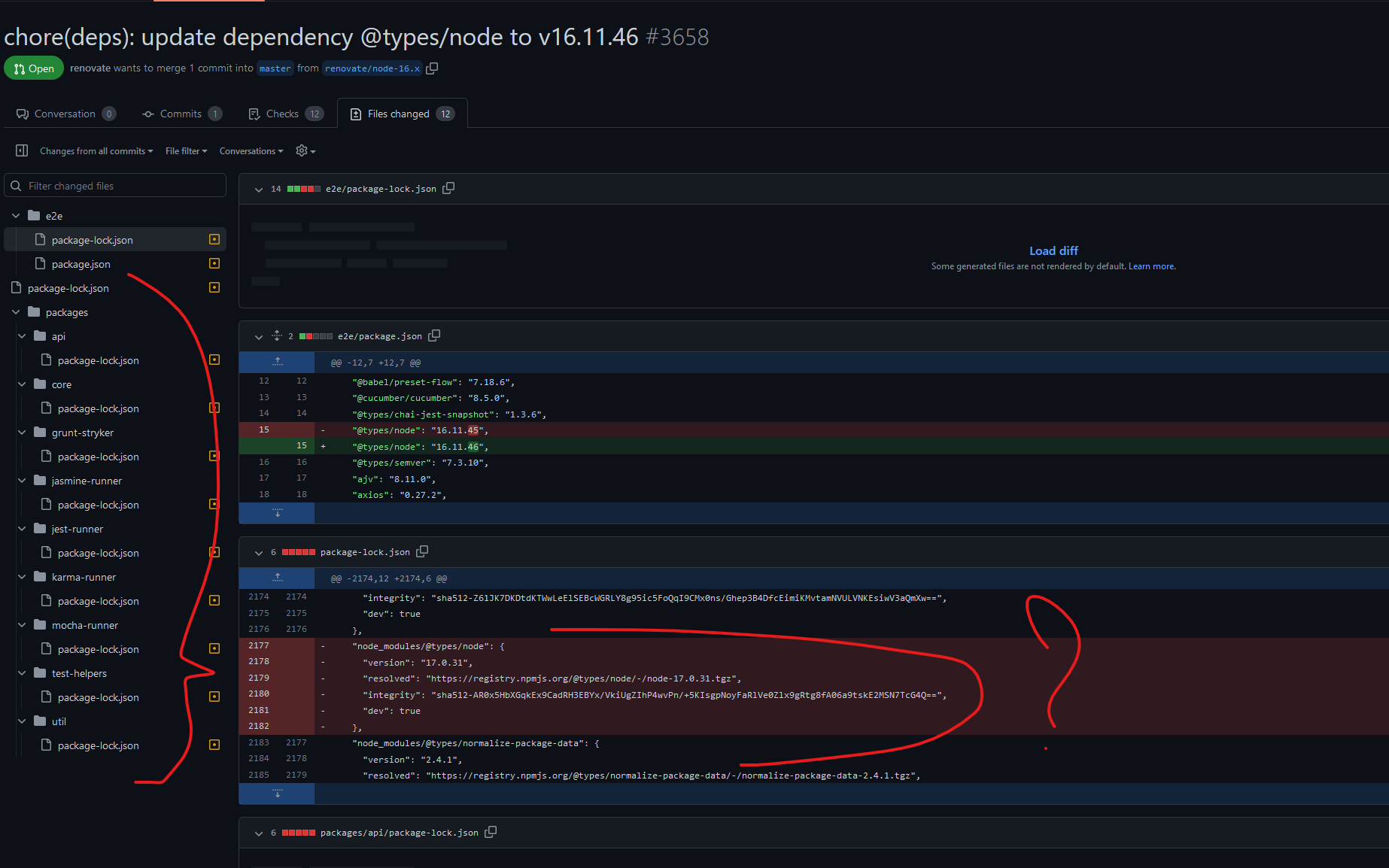
Task: Copy the renovate/node-16.x branch name icon
Action: point(432,68)
